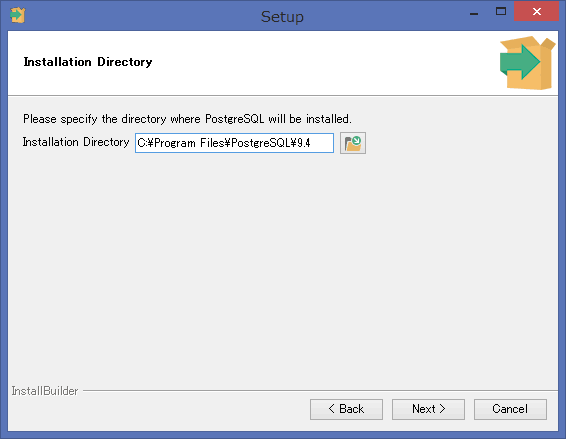Screen dimensions: 566x439
Task: Click the box-with-green-arrow installer logo
Action: 527,63
